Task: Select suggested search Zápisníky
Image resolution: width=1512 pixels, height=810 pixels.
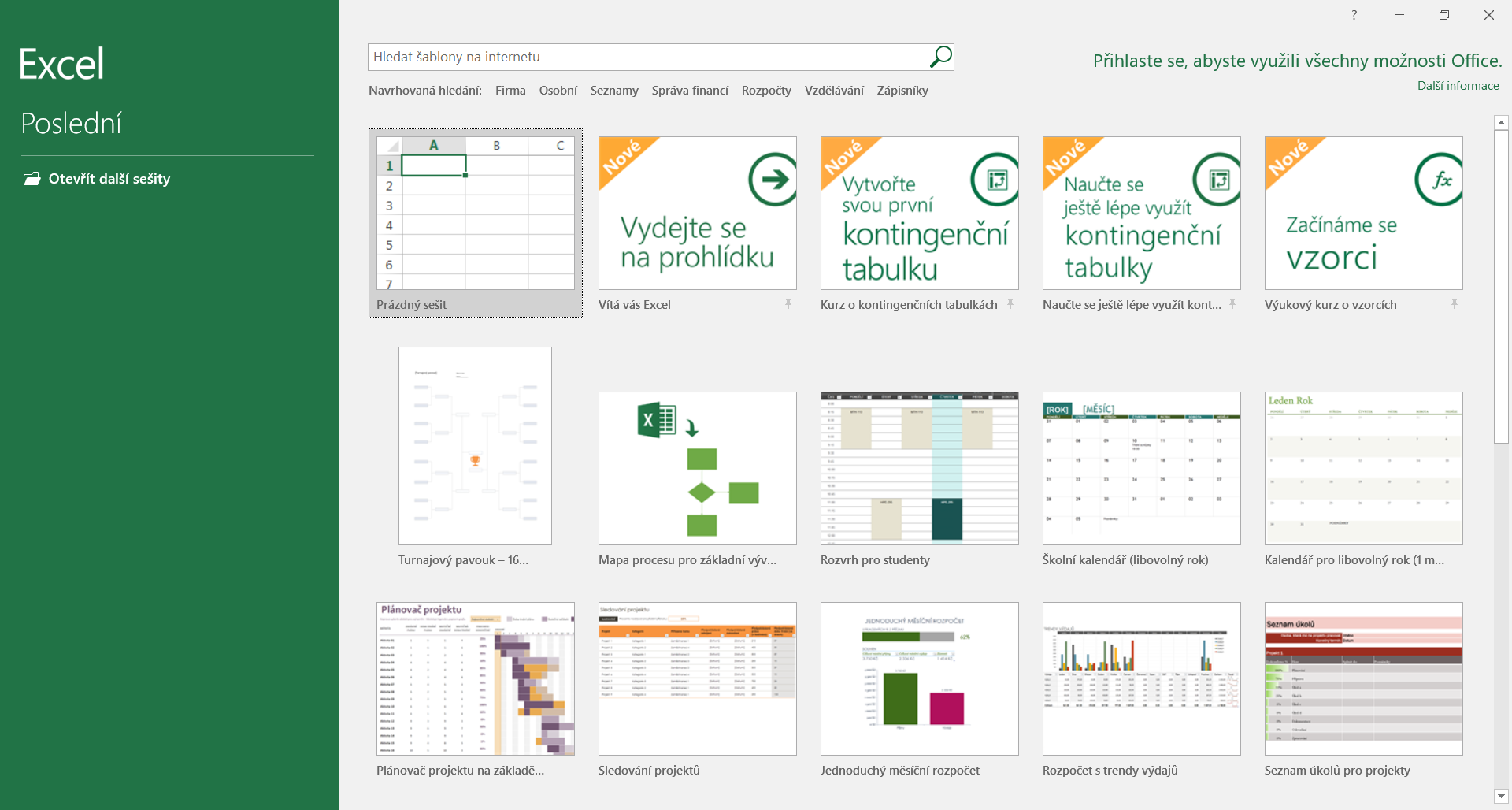Action: (902, 91)
